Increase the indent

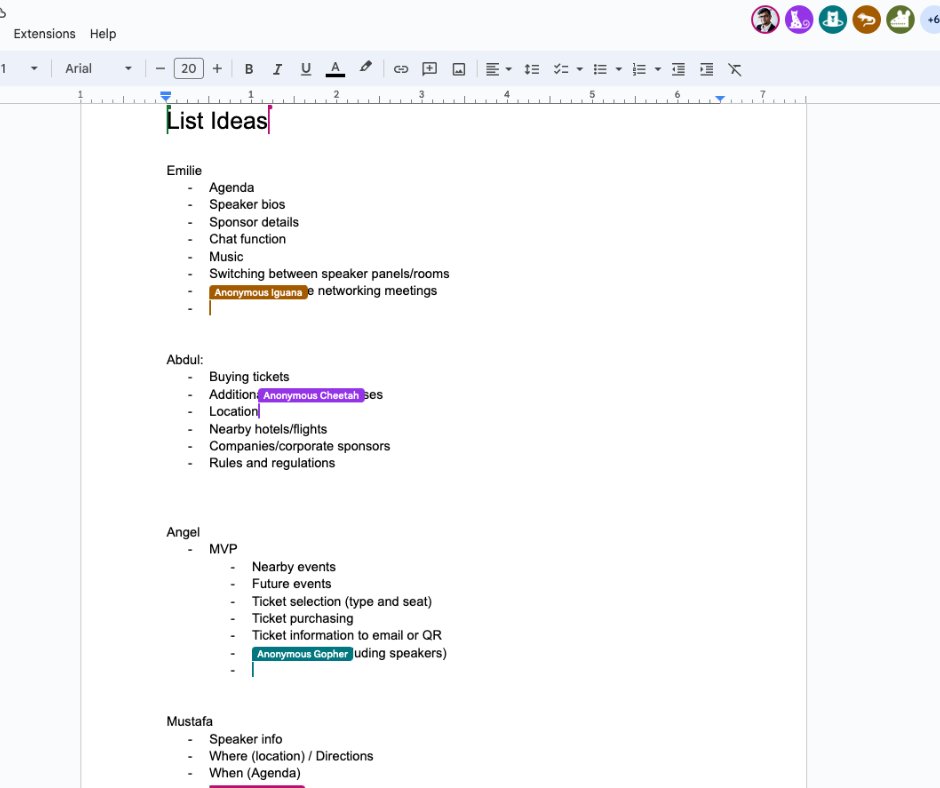coord(707,69)
